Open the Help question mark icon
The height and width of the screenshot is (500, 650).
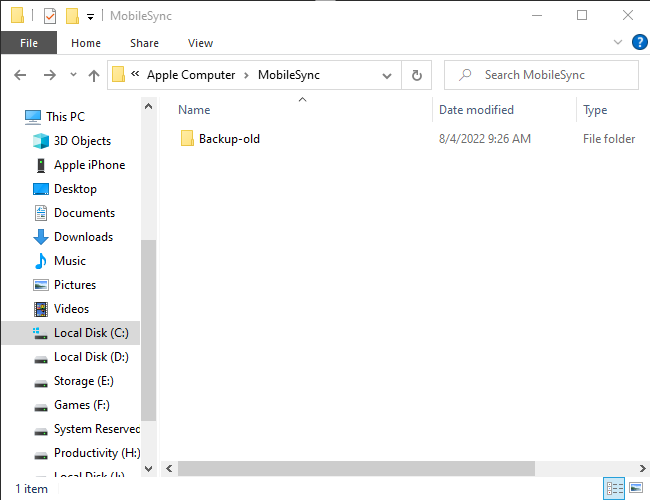[639, 42]
